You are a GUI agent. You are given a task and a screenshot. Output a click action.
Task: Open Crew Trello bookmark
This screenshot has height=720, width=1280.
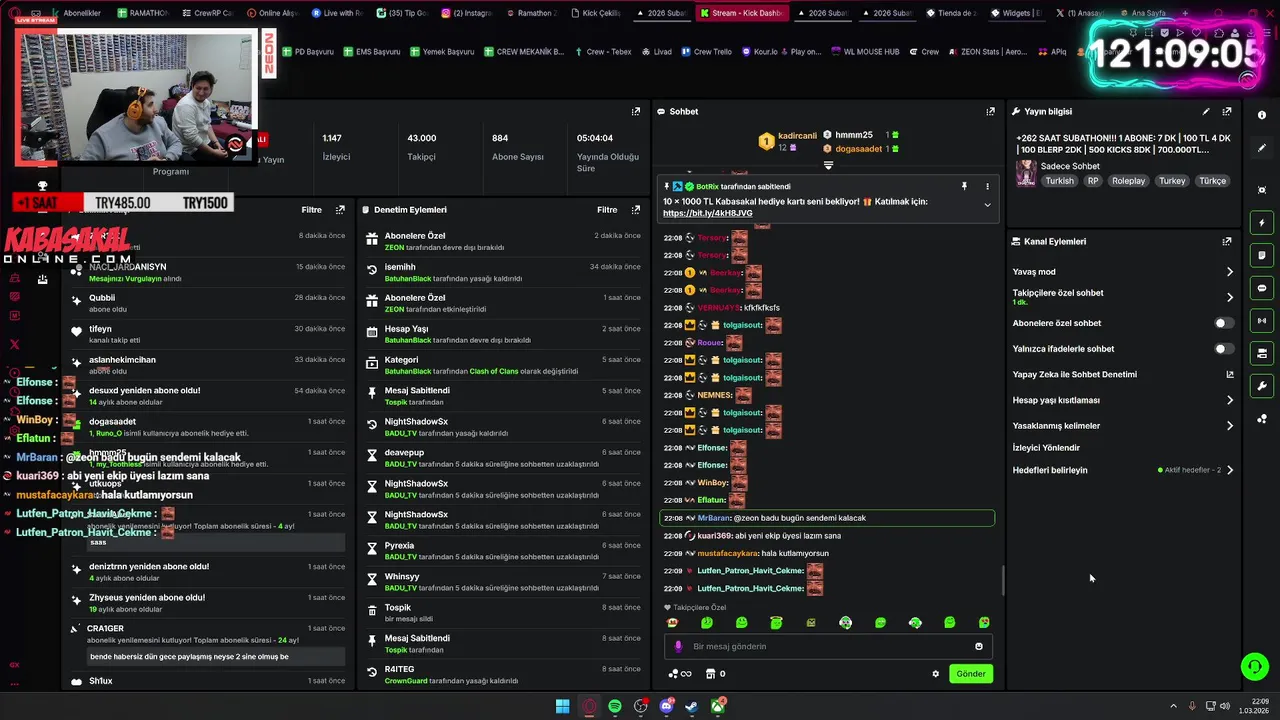point(706,52)
